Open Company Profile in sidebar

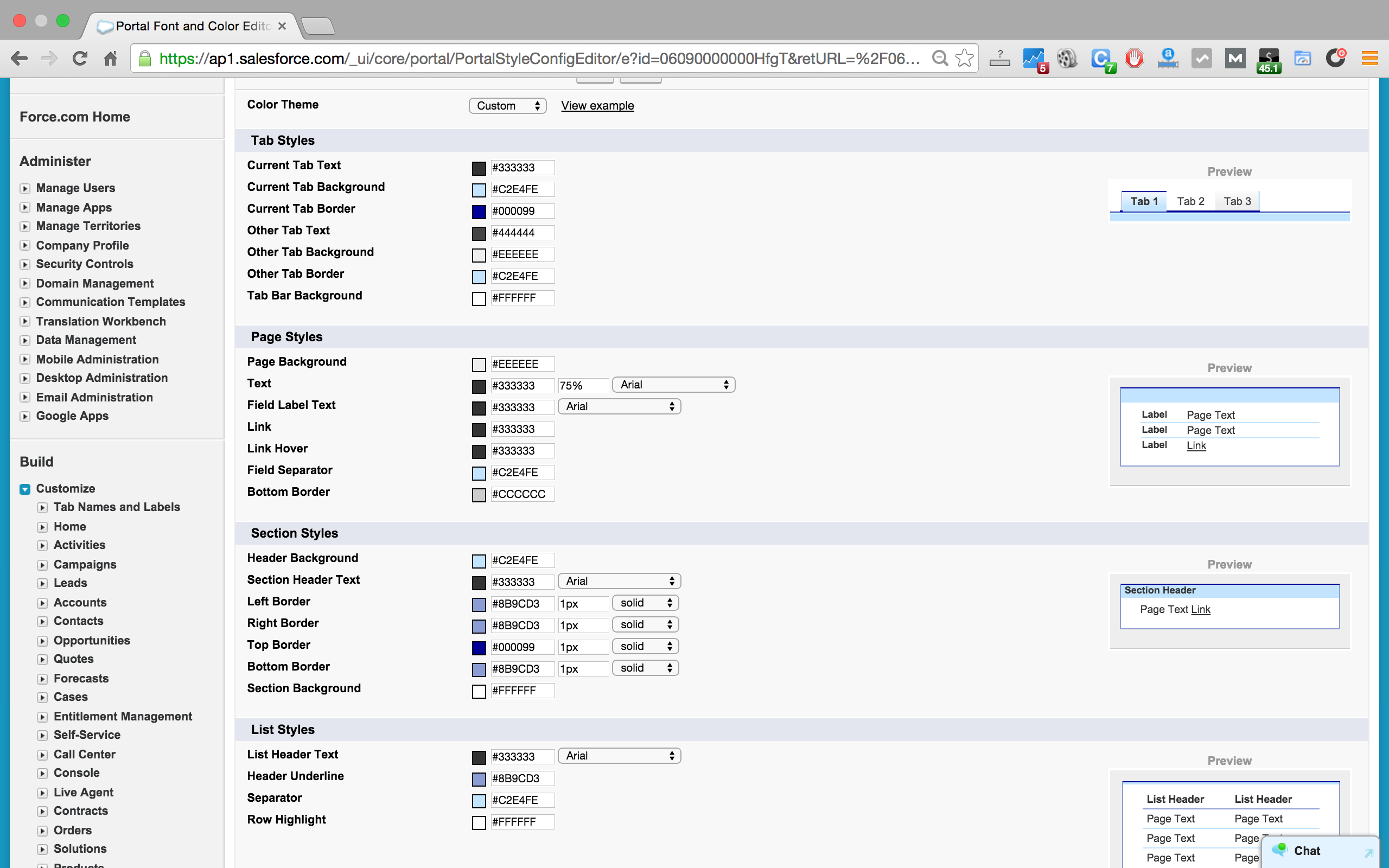coord(82,245)
